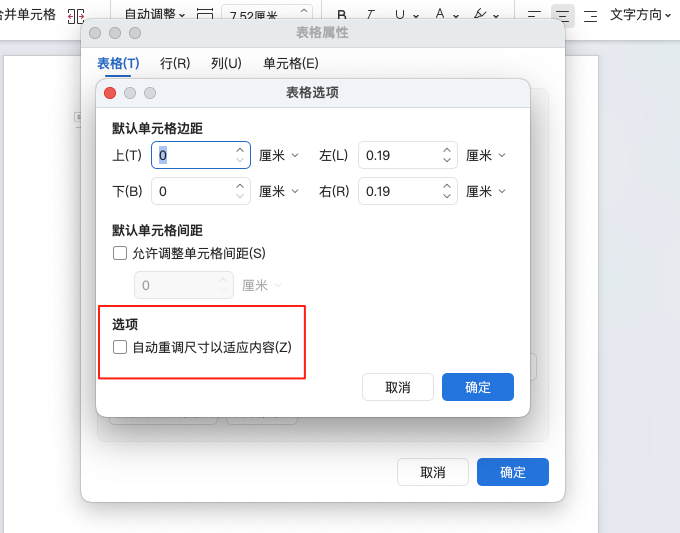Screen dimensions: 680x533
Task: Increase the 左(L) margin value
Action: 447,150
